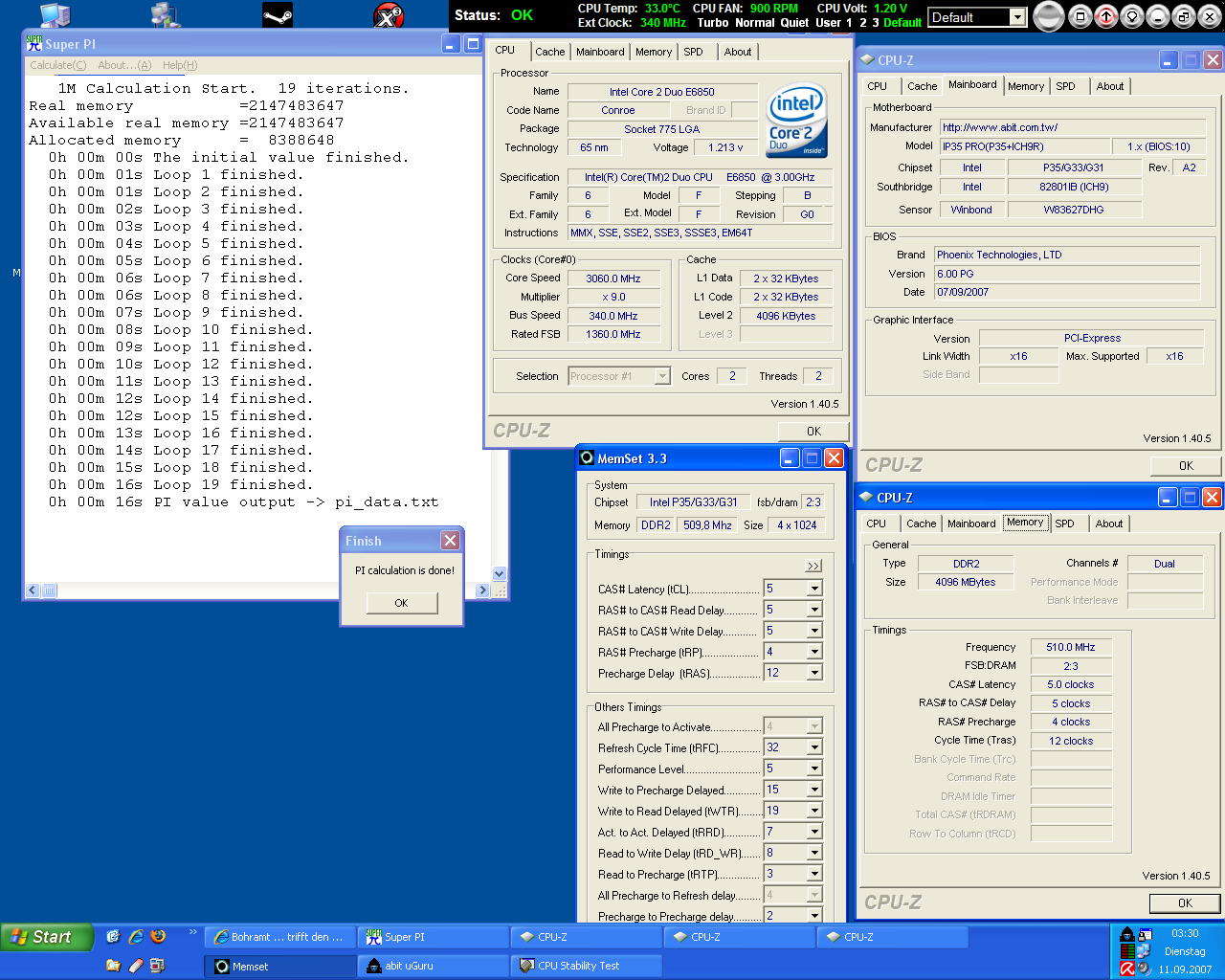Click the large round uGuru orb button
The height and width of the screenshot is (980, 1225).
[x=1049, y=16]
